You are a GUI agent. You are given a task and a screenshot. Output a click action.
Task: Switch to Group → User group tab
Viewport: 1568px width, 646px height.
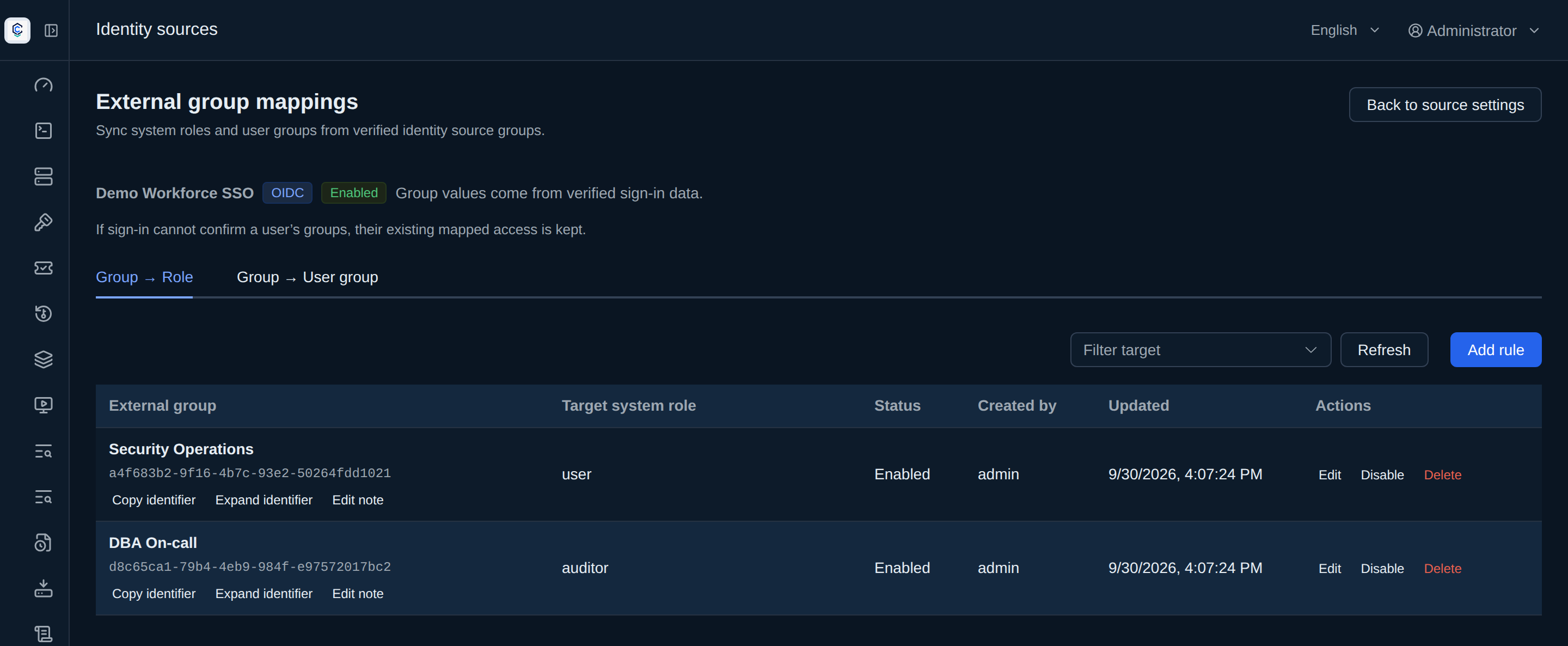pos(308,278)
